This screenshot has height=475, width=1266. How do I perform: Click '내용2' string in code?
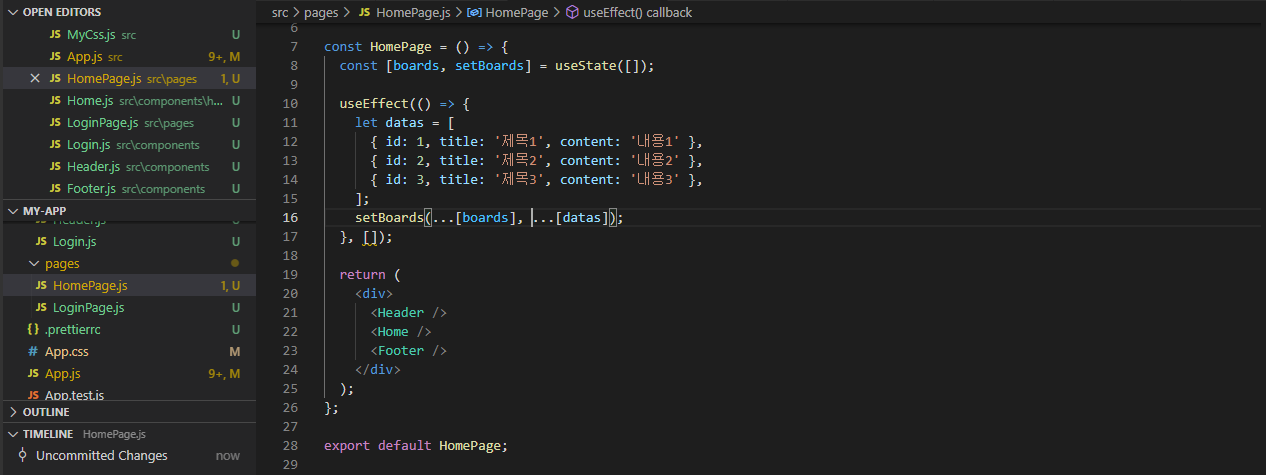654,161
